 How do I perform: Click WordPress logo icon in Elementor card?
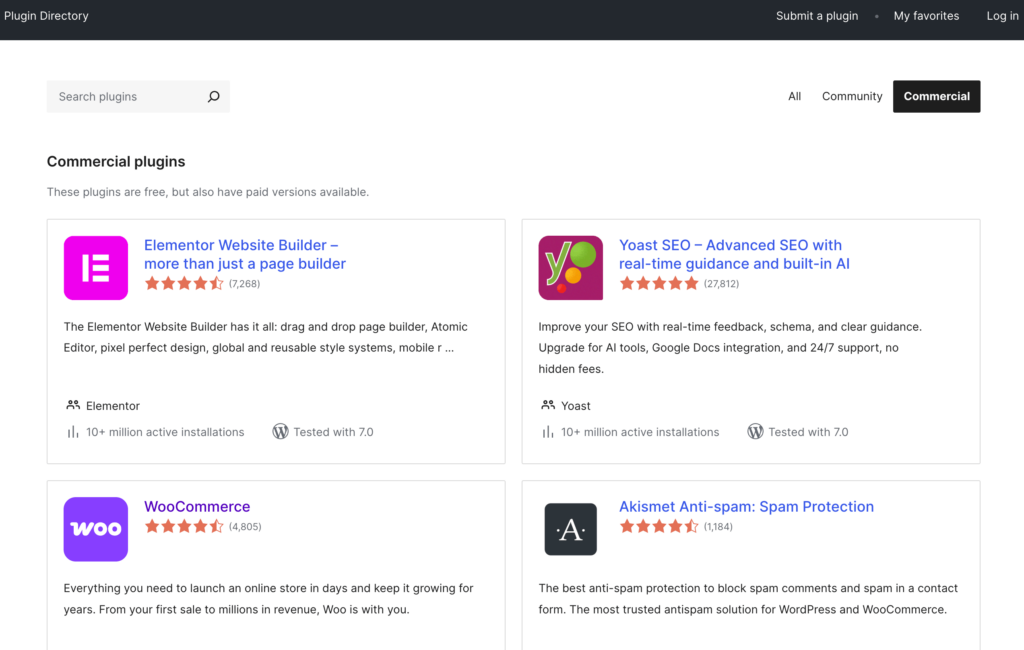(x=280, y=431)
